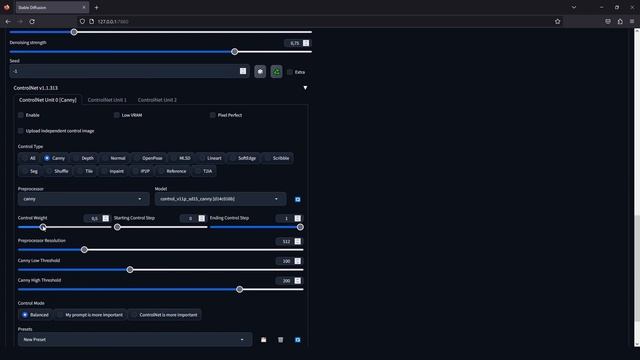Go back in browser
Image resolution: width=640 pixels, height=360 pixels.
tap(8, 21)
